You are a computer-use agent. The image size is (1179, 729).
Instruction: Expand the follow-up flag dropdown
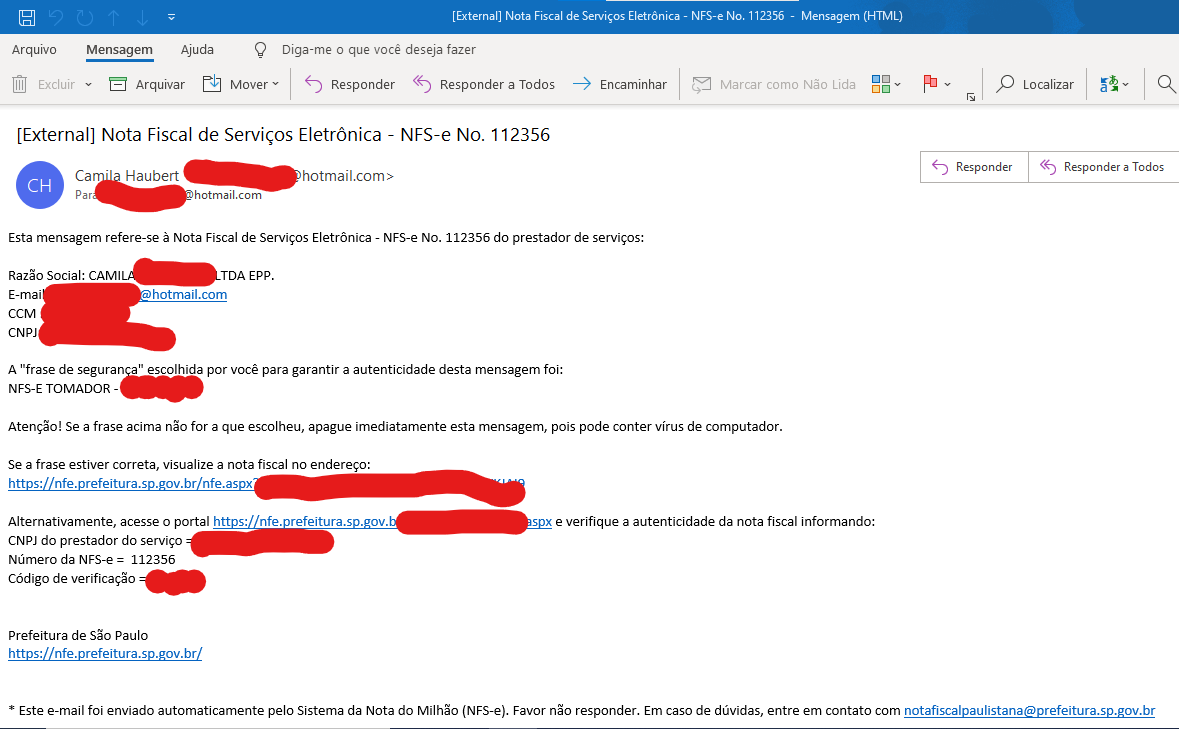pos(947,84)
